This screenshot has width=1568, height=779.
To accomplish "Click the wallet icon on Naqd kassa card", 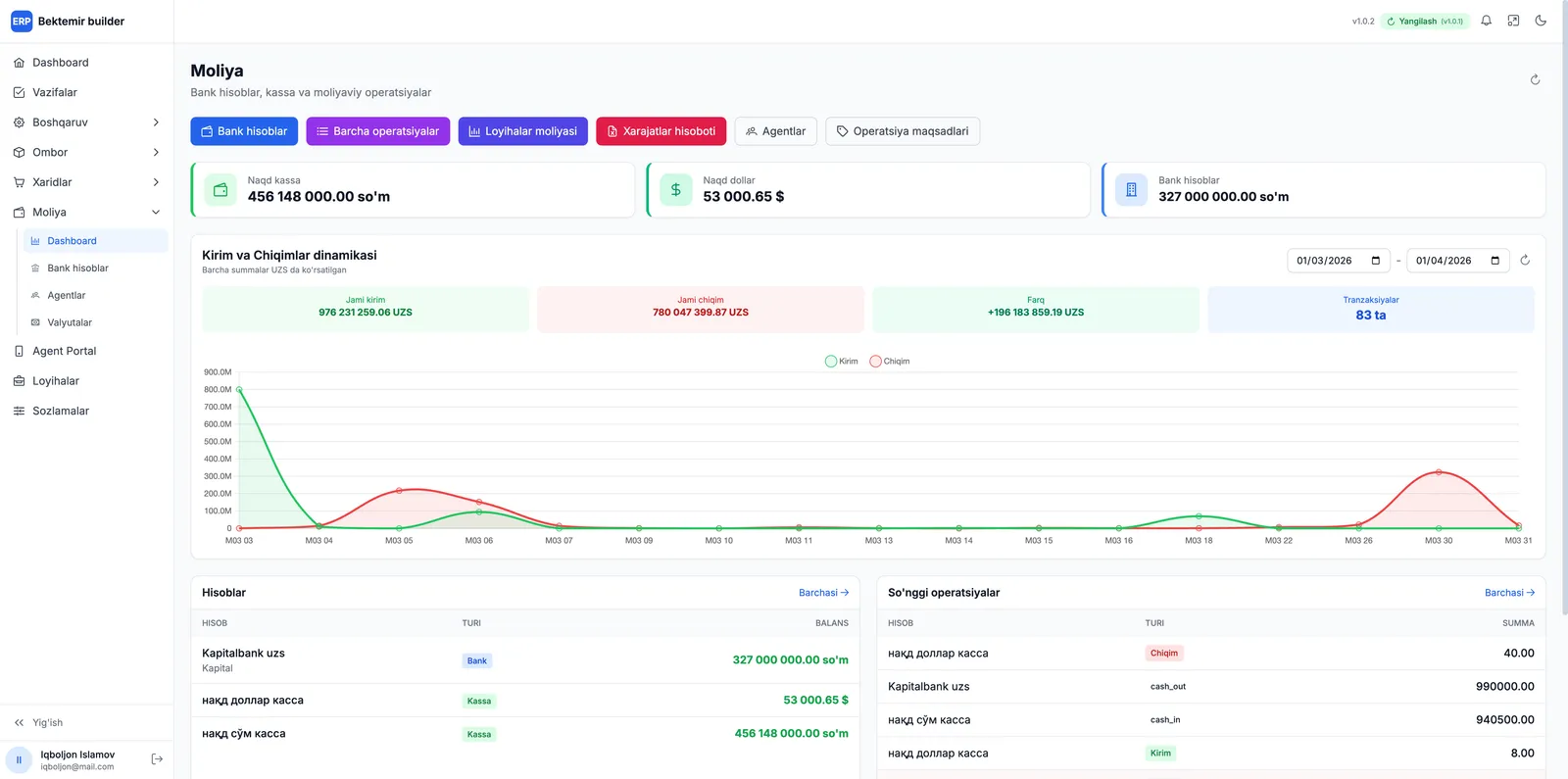I will (220, 189).
